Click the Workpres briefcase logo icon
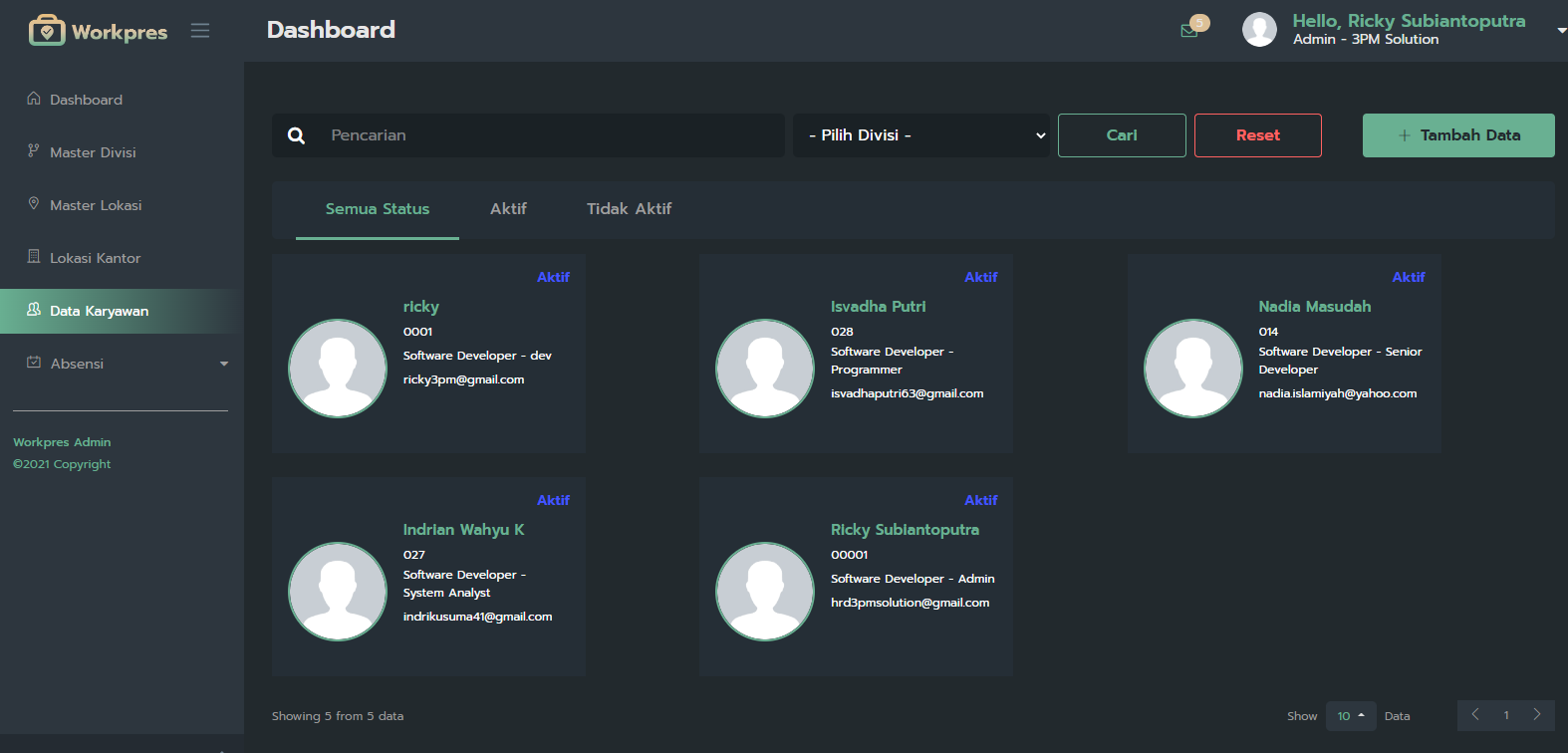This screenshot has height=753, width=1568. click(47, 31)
